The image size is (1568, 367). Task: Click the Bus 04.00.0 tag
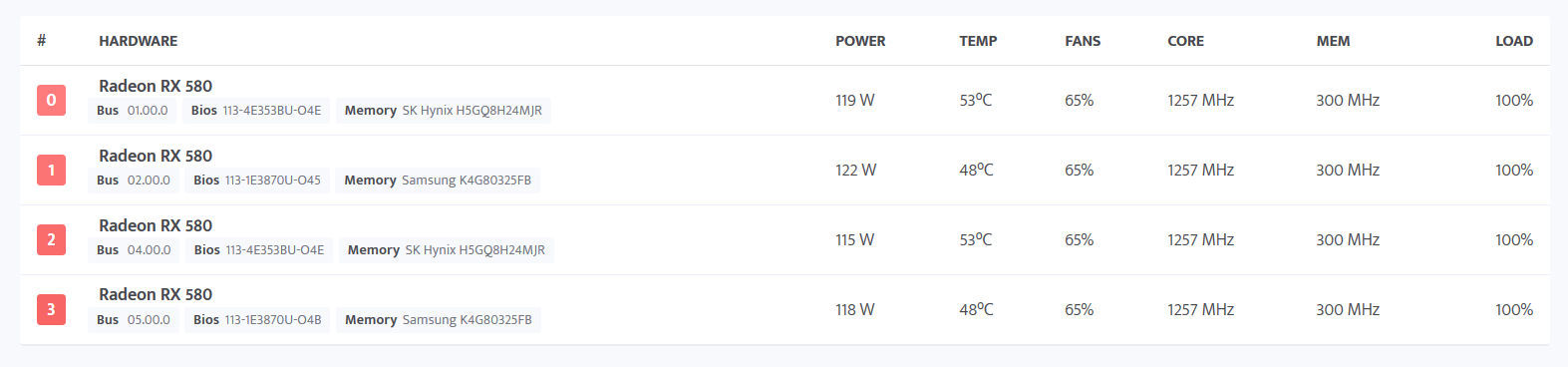pyautogui.click(x=134, y=250)
